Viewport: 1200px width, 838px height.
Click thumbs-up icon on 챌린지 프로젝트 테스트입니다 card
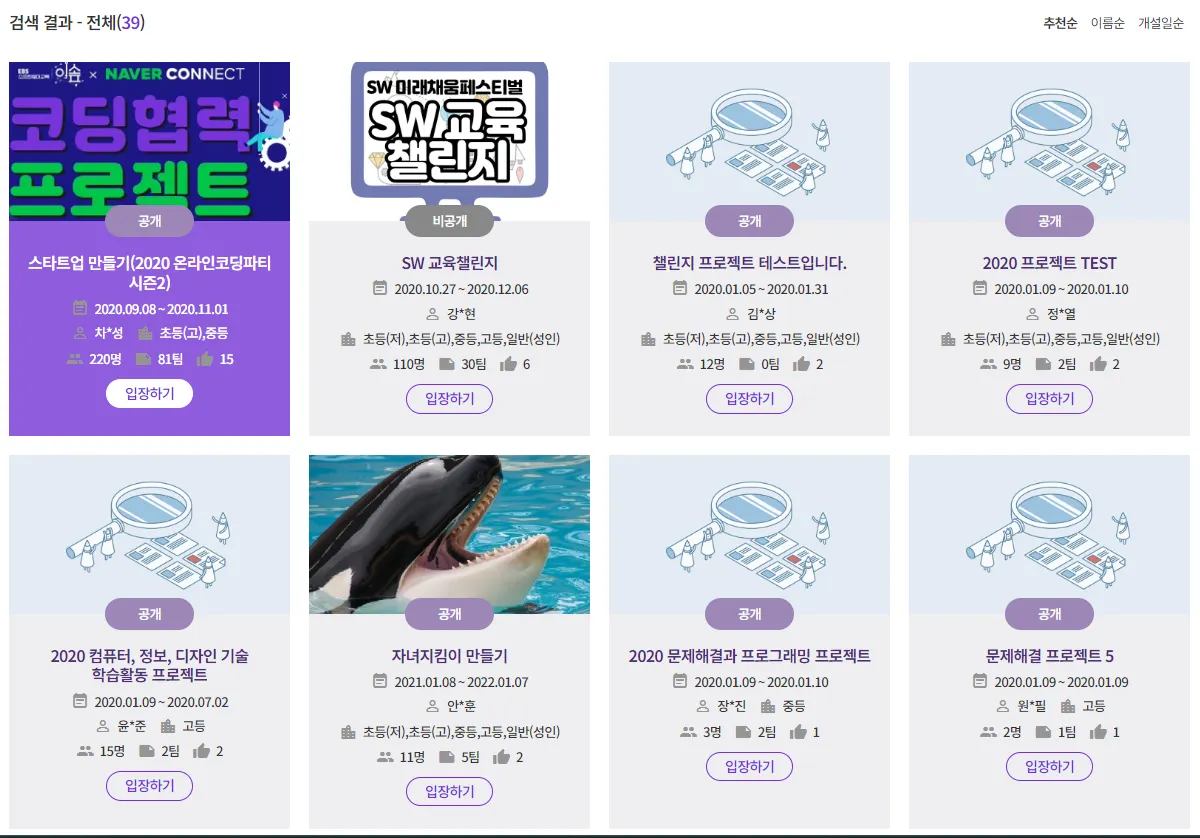pos(800,364)
